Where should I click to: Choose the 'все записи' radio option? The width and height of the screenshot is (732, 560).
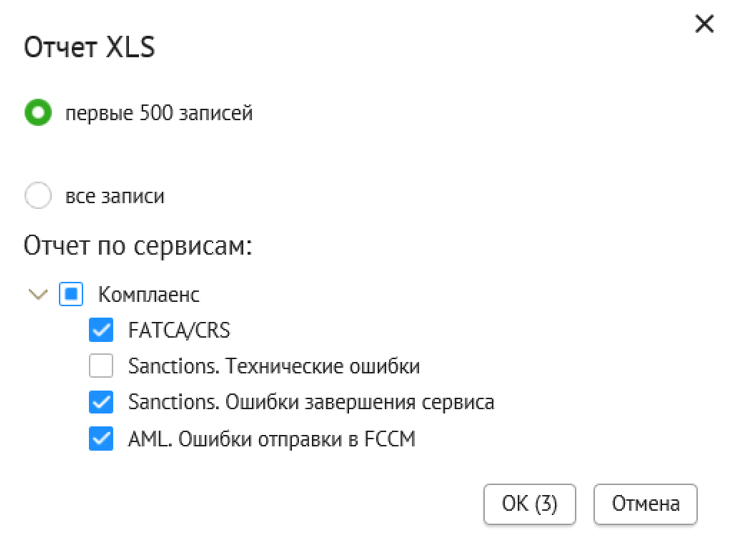[x=38, y=196]
